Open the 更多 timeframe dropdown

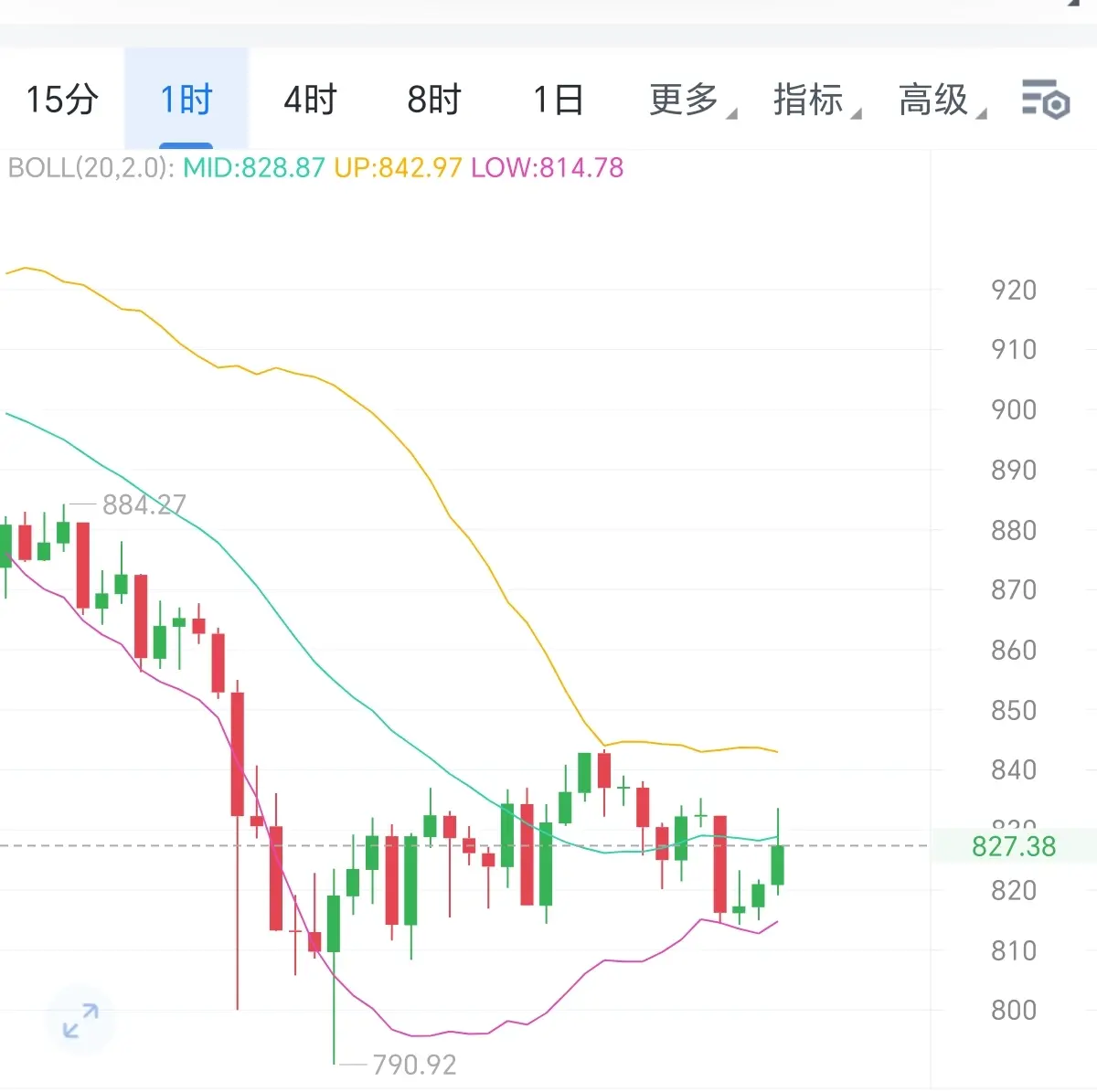pyautogui.click(x=692, y=99)
